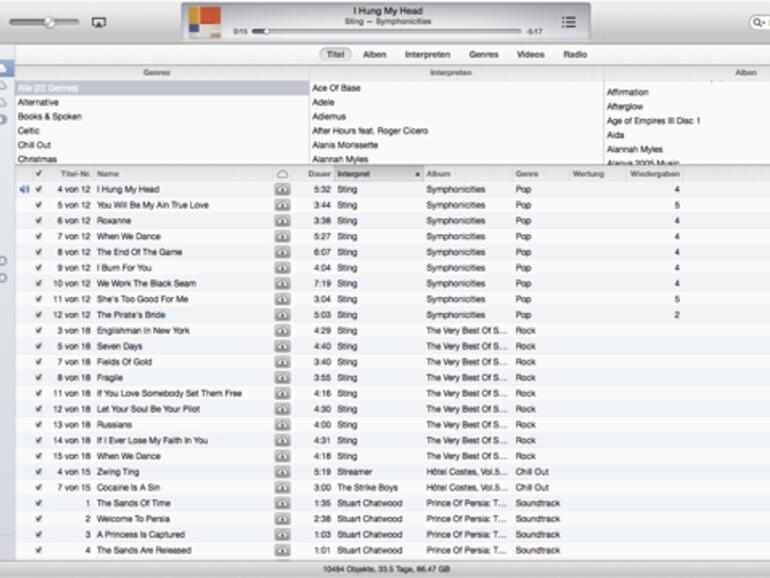
Task: Toggle the checkbox for Russians
Action: pos(39,425)
